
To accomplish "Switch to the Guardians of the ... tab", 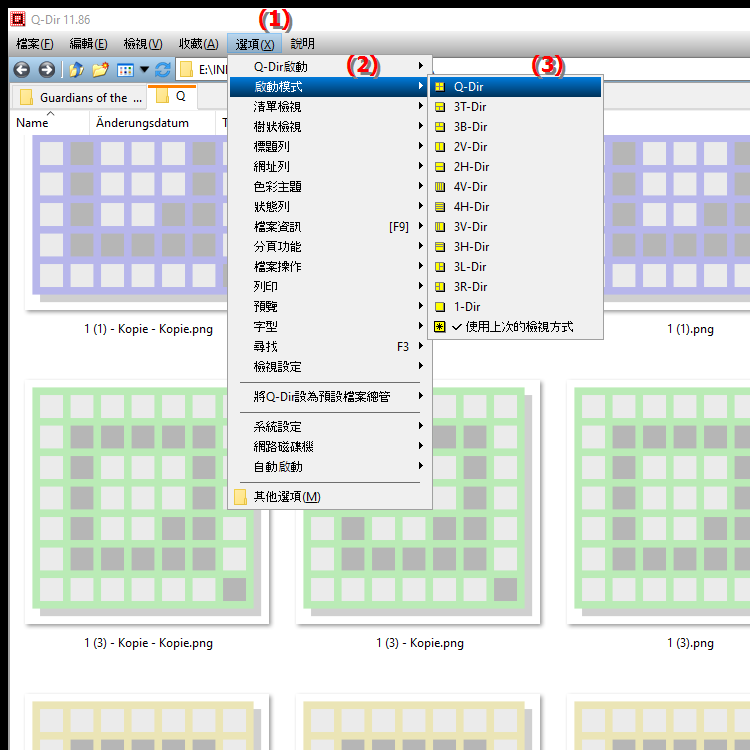I will (79, 98).
